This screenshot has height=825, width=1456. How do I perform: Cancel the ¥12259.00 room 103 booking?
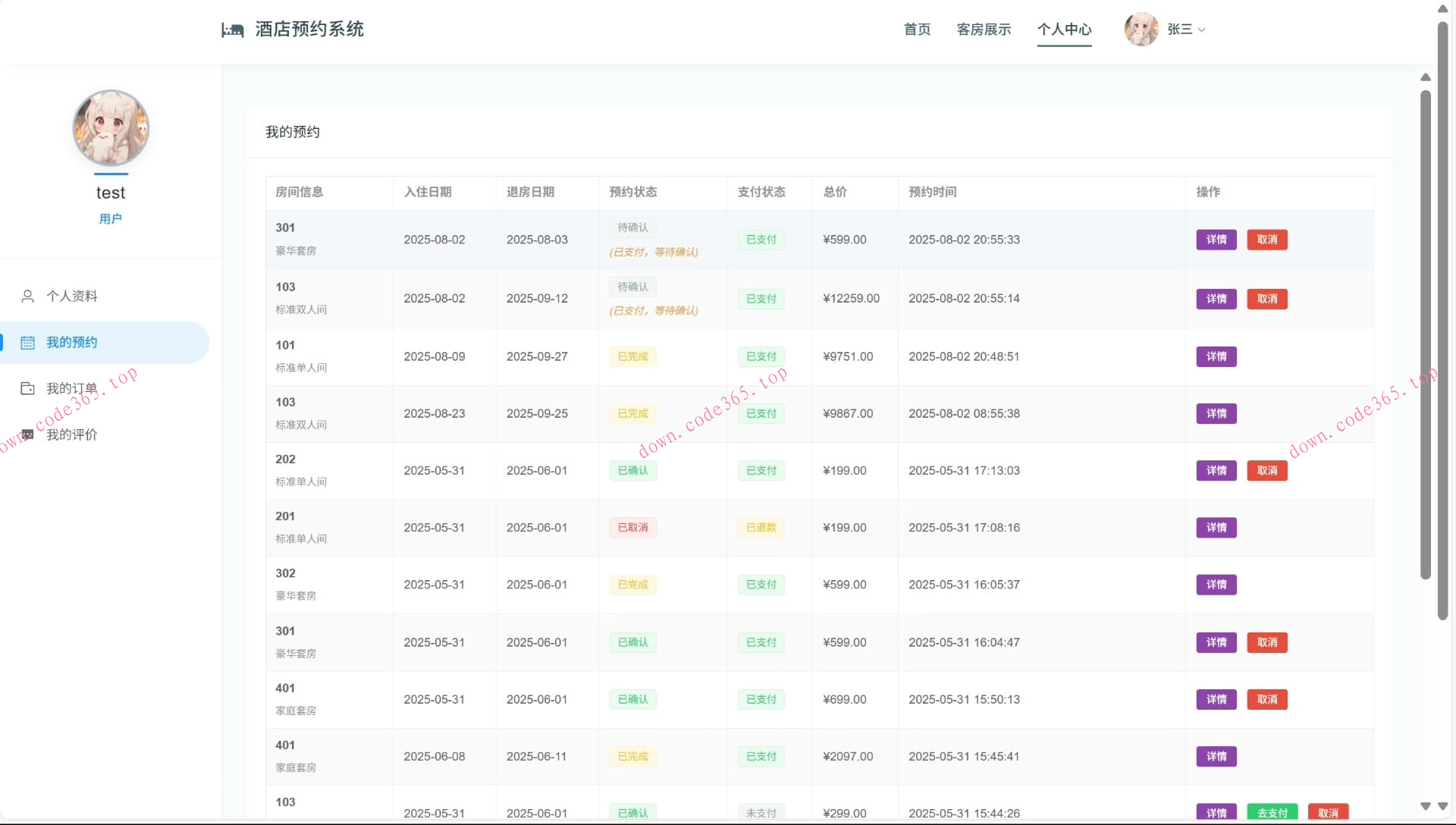(x=1266, y=299)
